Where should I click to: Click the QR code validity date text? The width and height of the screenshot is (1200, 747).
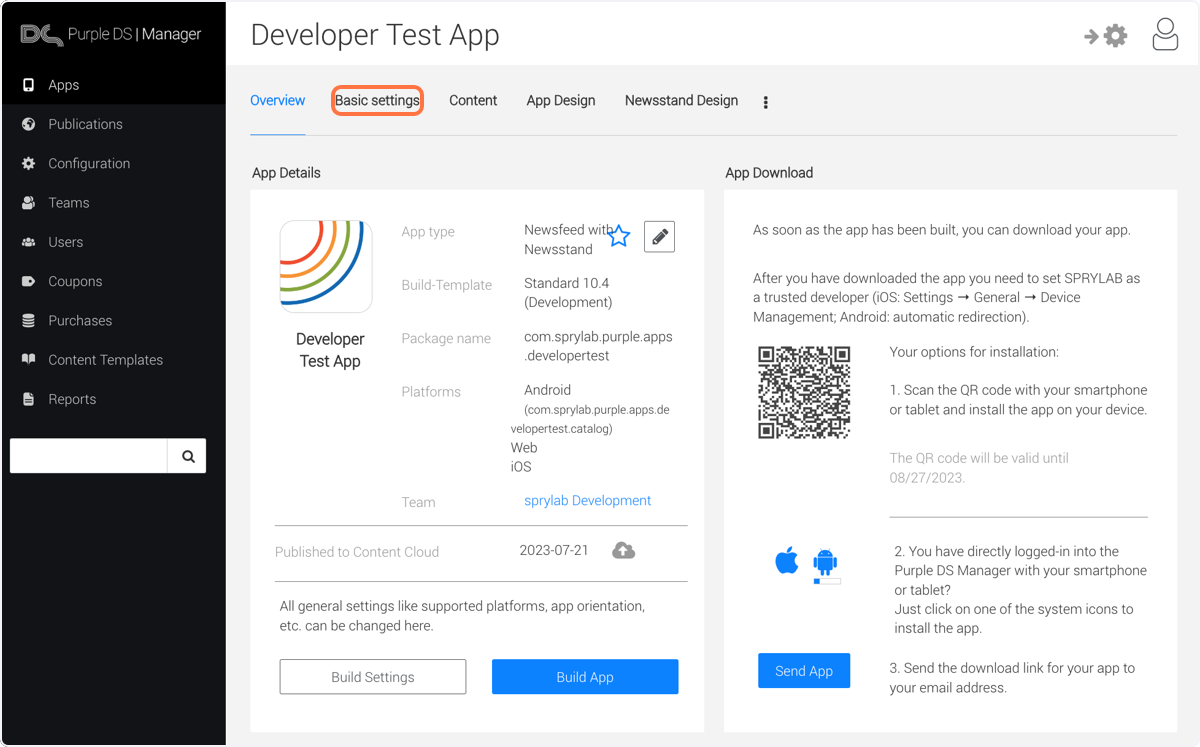[x=979, y=468]
